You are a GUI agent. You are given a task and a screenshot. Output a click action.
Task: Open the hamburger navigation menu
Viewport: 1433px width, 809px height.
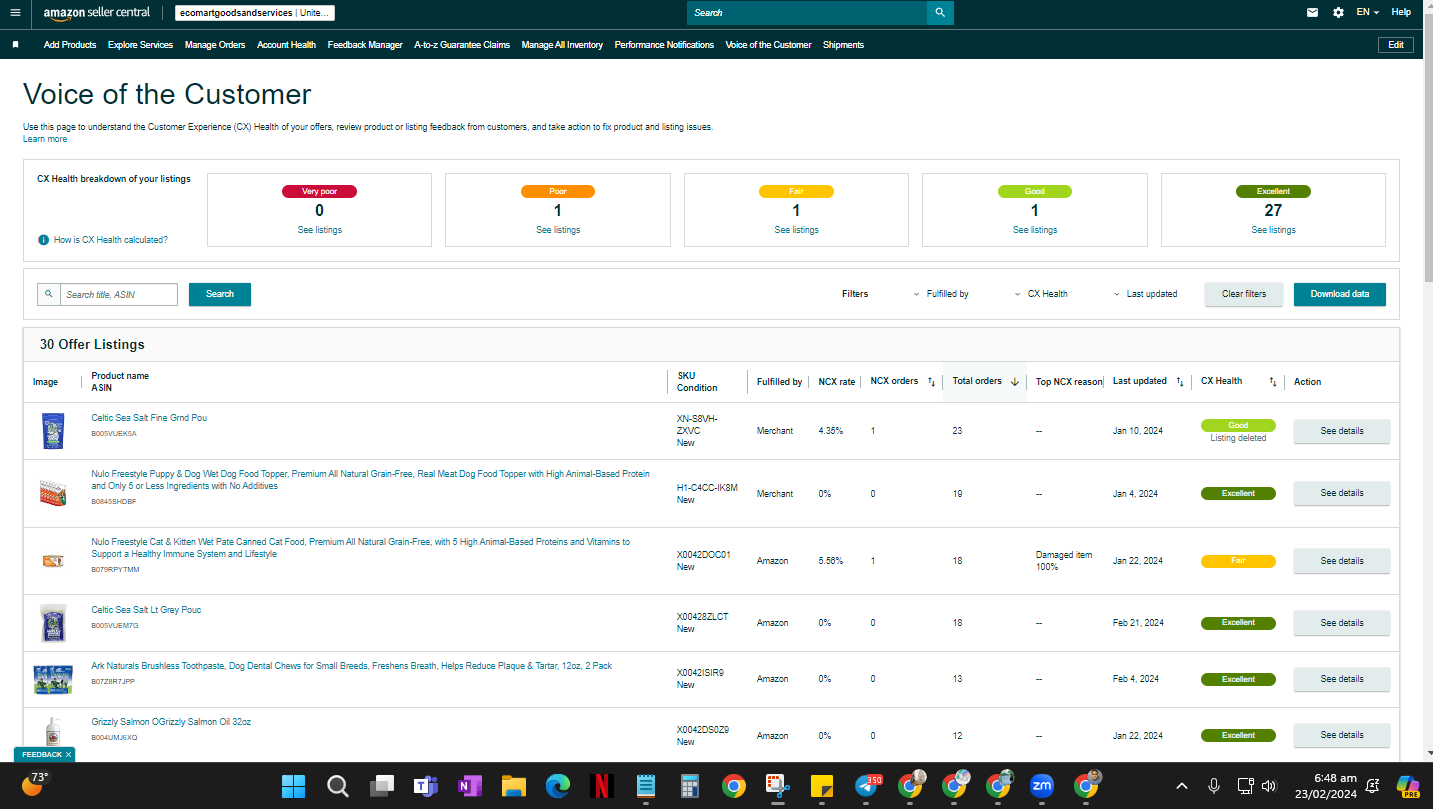[x=15, y=13]
